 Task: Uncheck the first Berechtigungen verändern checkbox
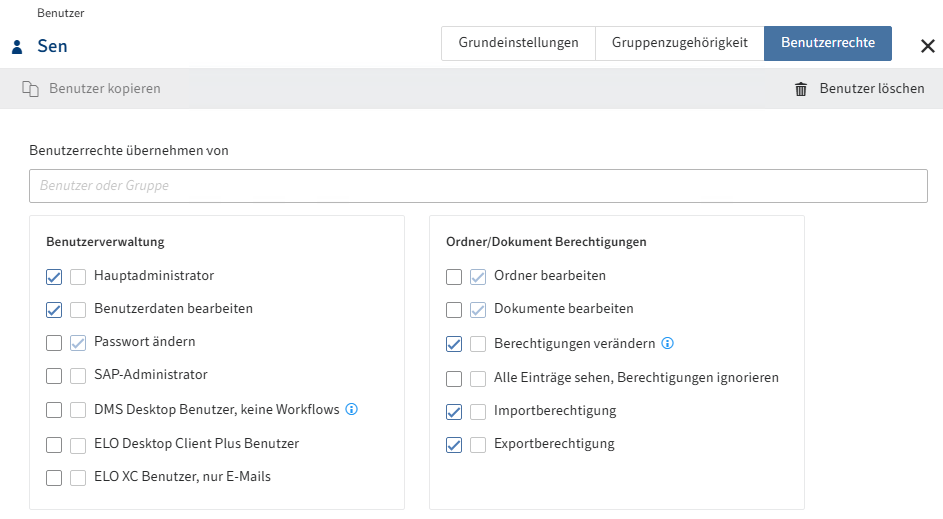click(454, 344)
